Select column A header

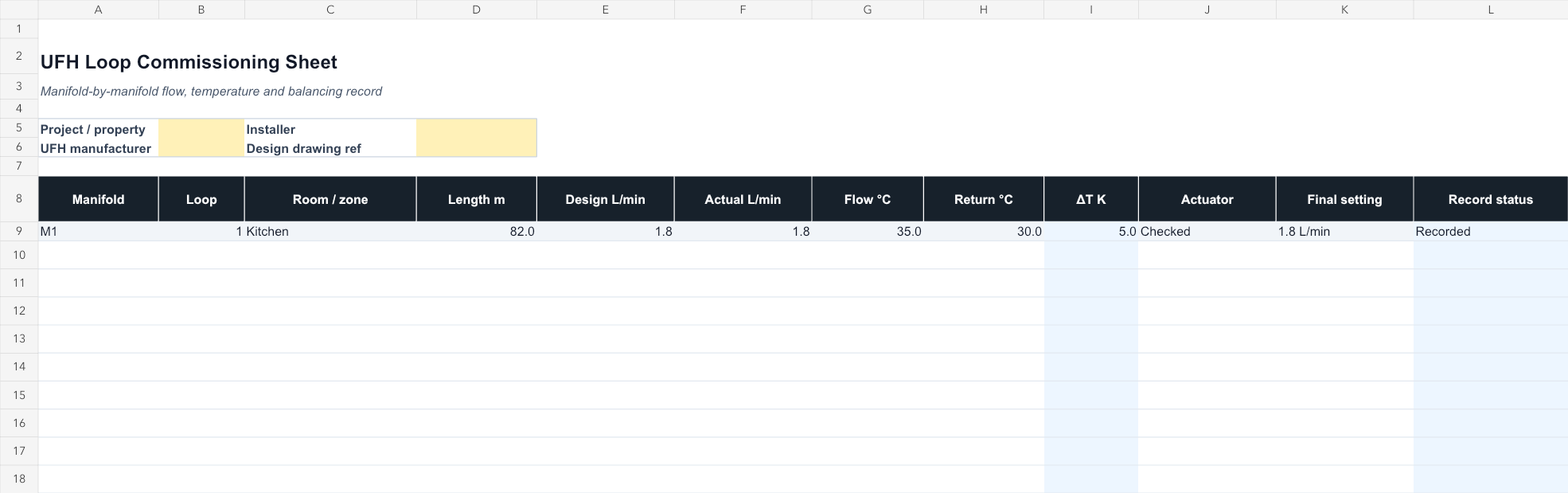(99, 10)
